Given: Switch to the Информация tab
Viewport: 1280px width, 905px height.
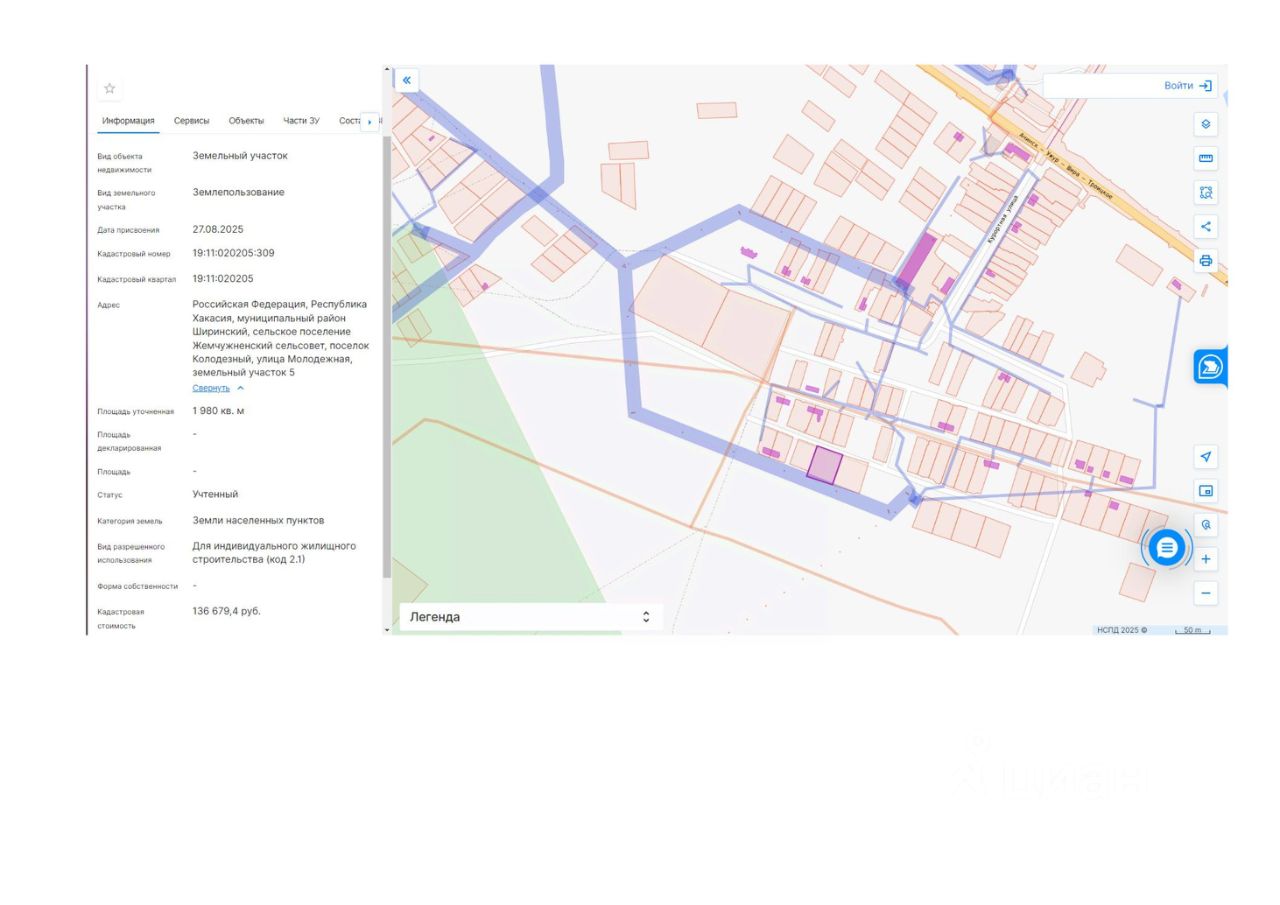Looking at the screenshot, I should tap(128, 121).
